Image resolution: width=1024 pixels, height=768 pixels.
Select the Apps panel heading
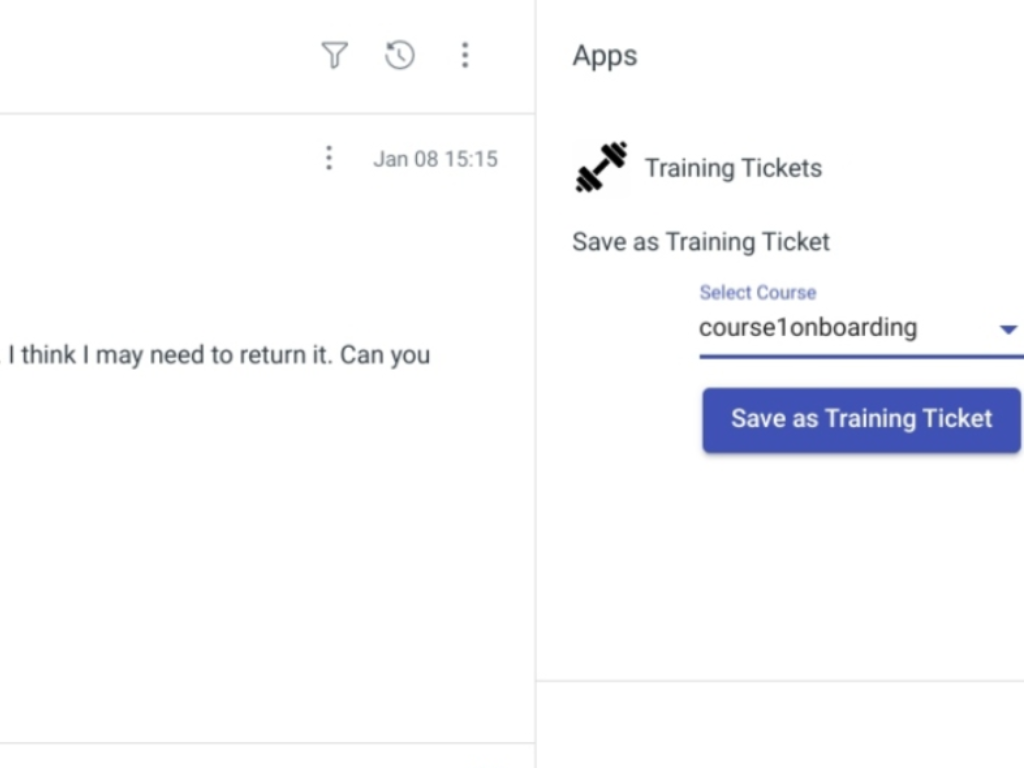click(604, 55)
